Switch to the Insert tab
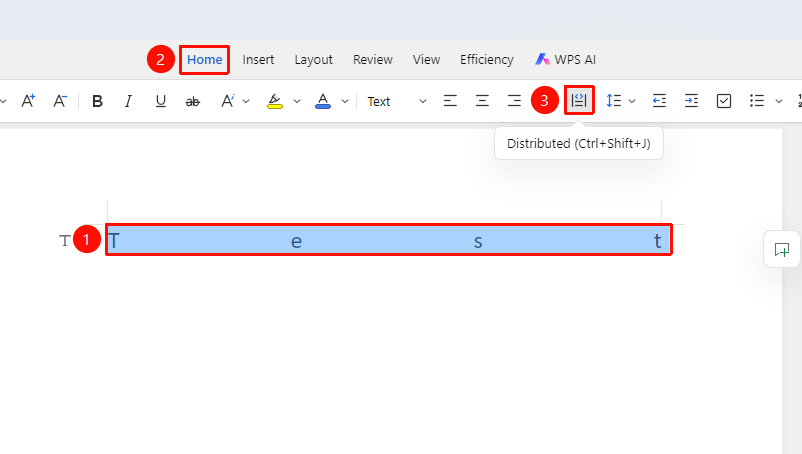The width and height of the screenshot is (802, 454). [258, 60]
